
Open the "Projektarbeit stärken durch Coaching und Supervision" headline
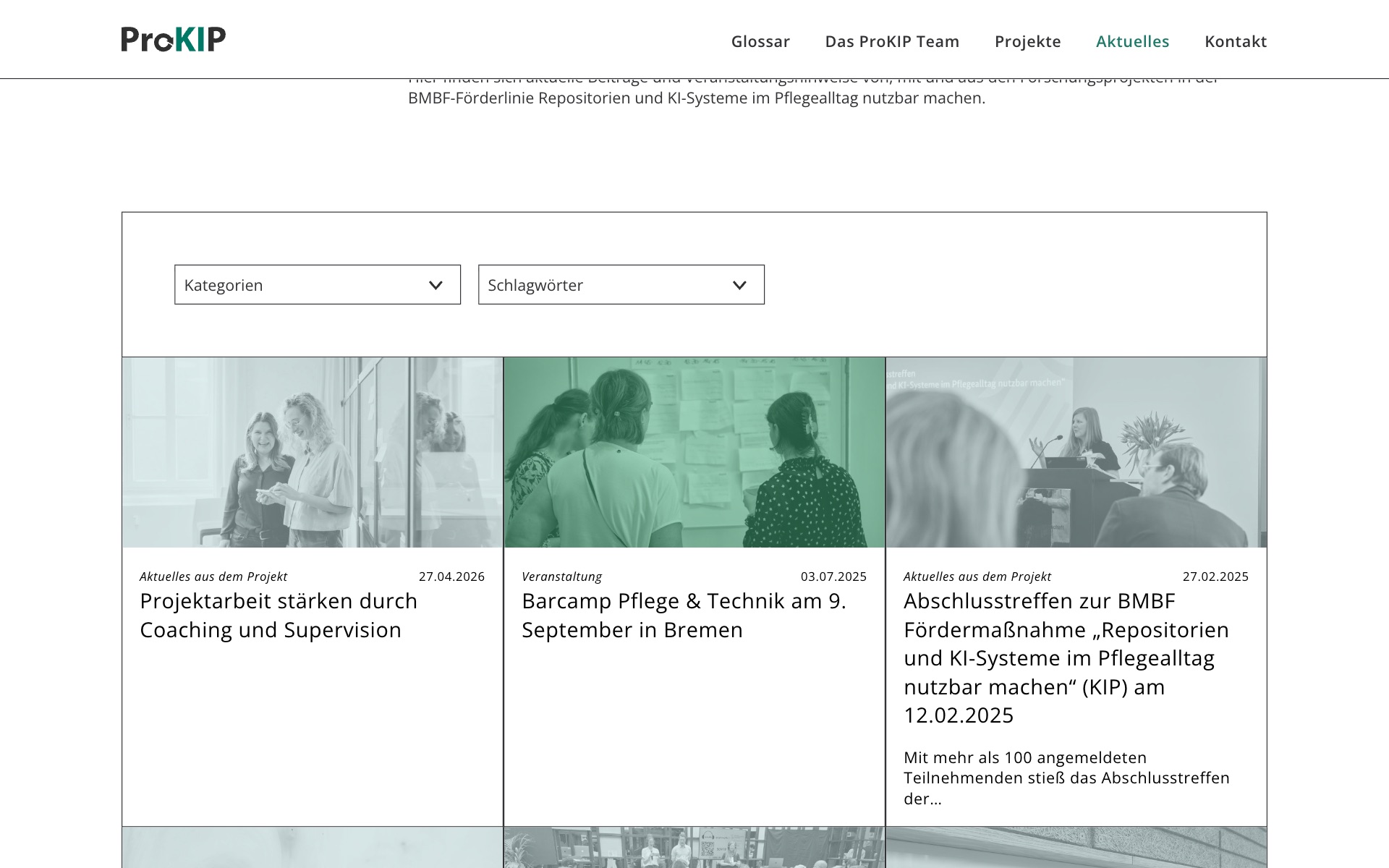click(279, 616)
